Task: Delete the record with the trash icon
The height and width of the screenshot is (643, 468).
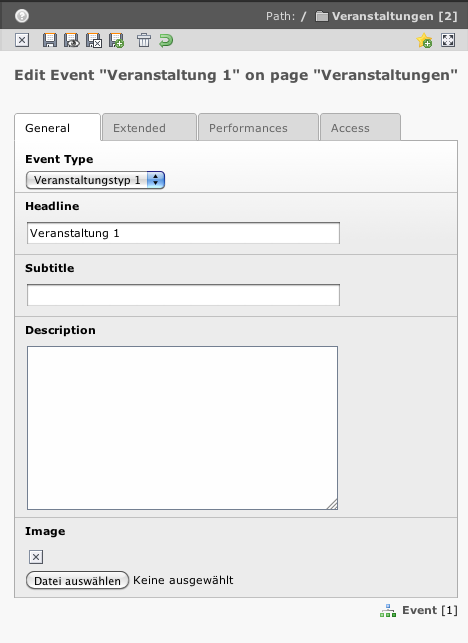Action: tap(144, 40)
